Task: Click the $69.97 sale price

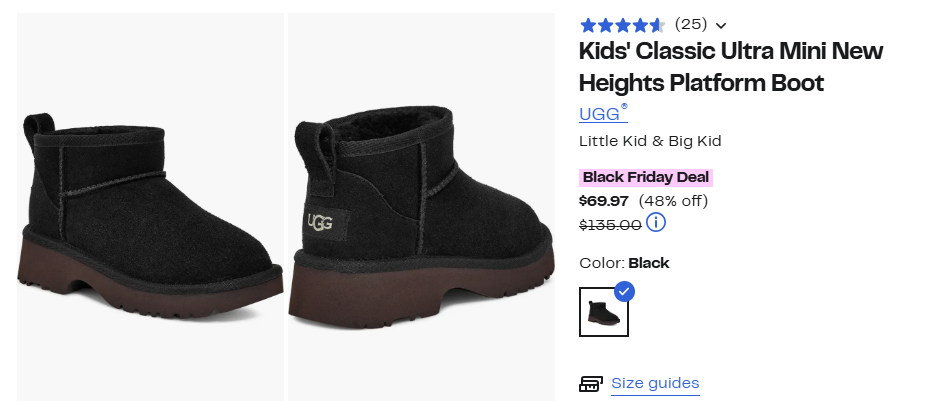Action: tap(605, 201)
